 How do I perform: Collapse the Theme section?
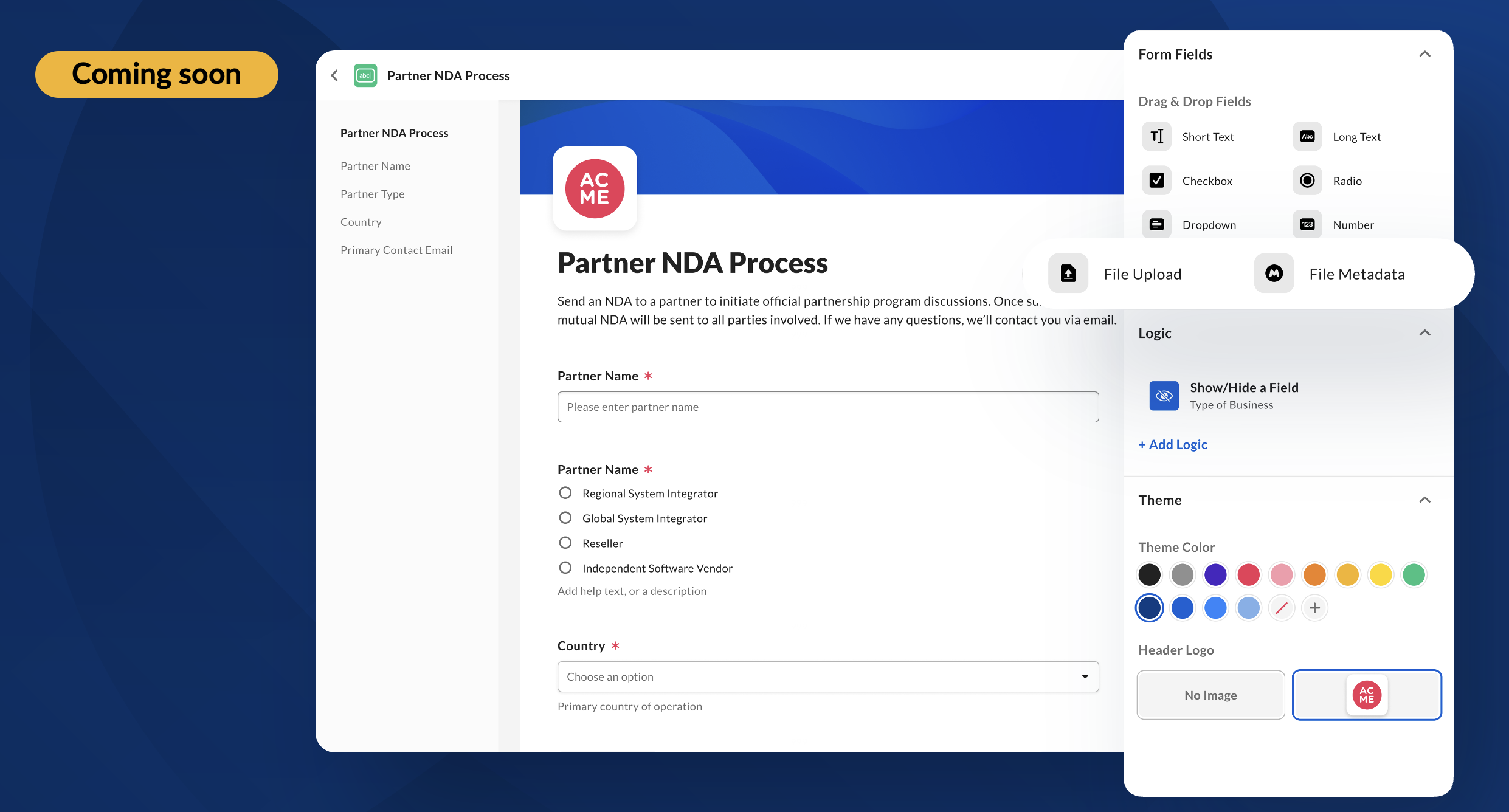tap(1424, 500)
